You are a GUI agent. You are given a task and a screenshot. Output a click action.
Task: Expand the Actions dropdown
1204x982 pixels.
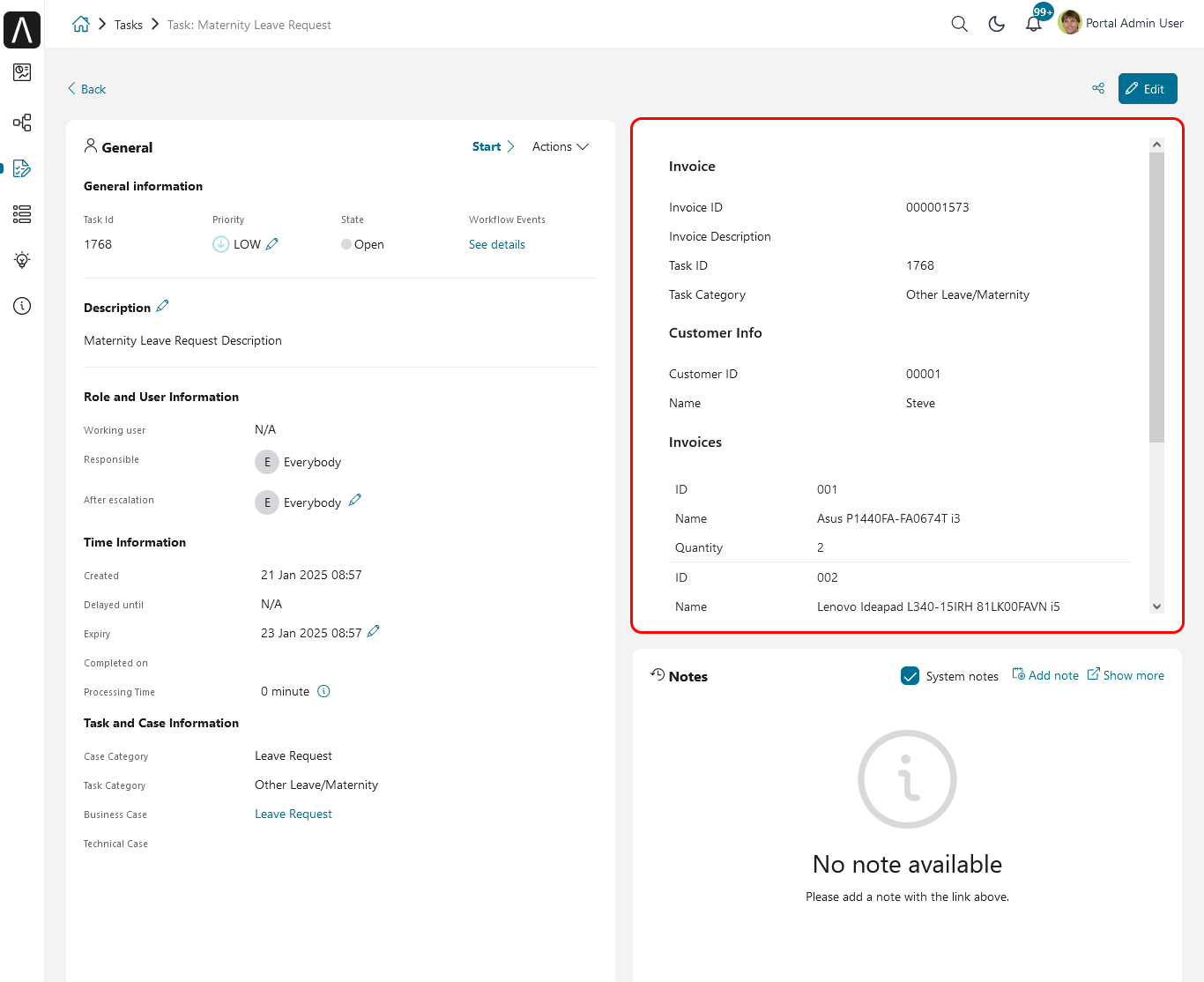click(x=561, y=146)
